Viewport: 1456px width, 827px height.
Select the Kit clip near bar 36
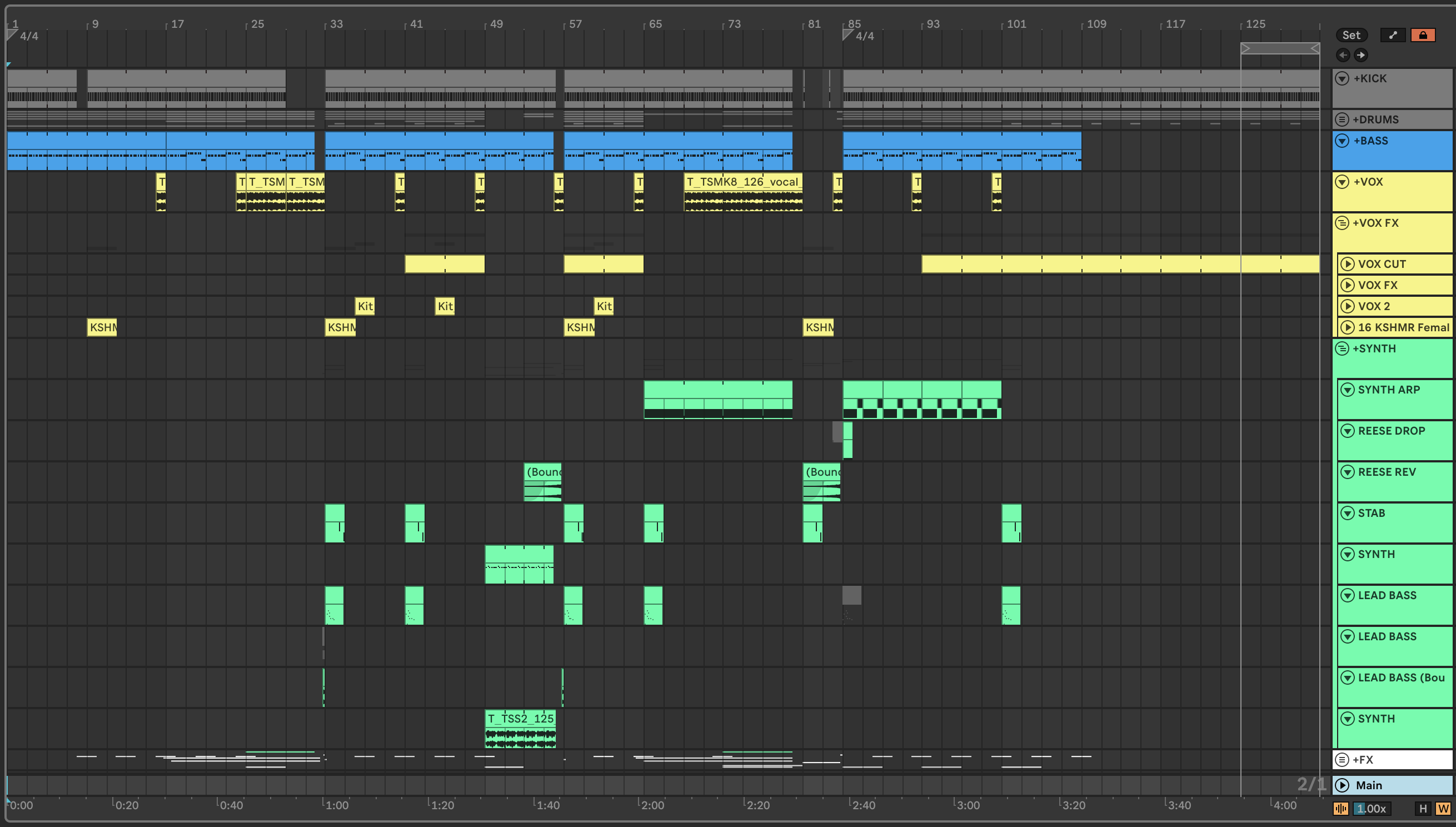point(365,306)
